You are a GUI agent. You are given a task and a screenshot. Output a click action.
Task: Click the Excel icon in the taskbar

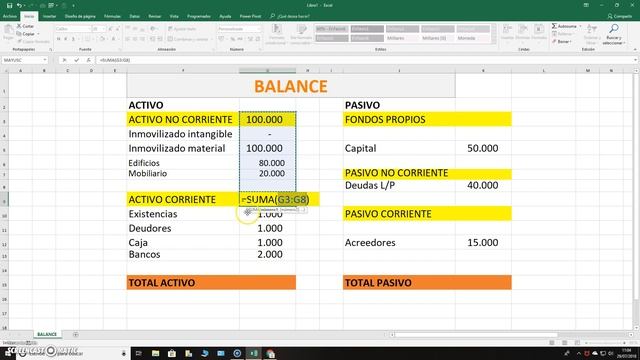pyautogui.click(x=253, y=353)
